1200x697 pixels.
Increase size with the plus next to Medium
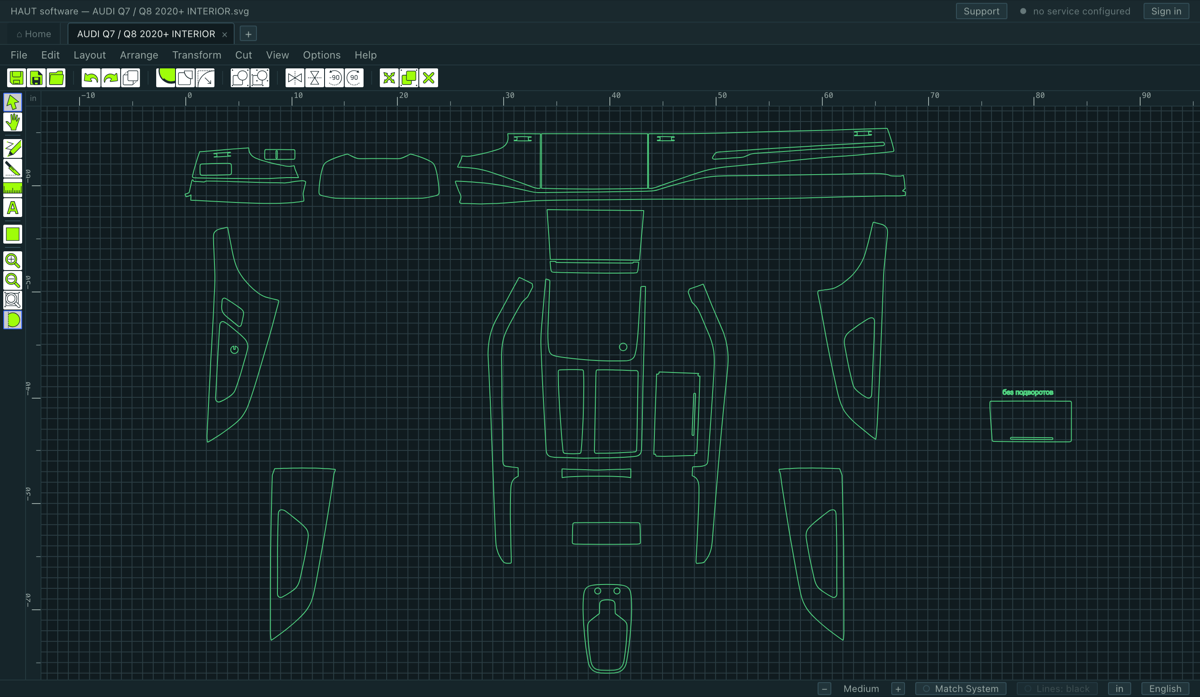[898, 688]
